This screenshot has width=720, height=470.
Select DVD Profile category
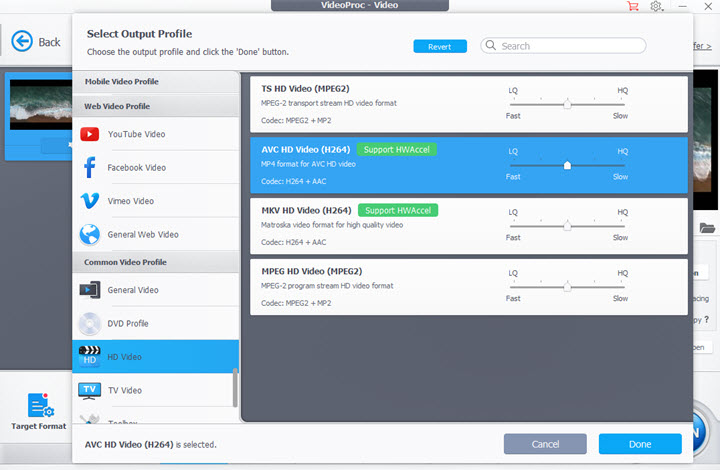point(156,324)
